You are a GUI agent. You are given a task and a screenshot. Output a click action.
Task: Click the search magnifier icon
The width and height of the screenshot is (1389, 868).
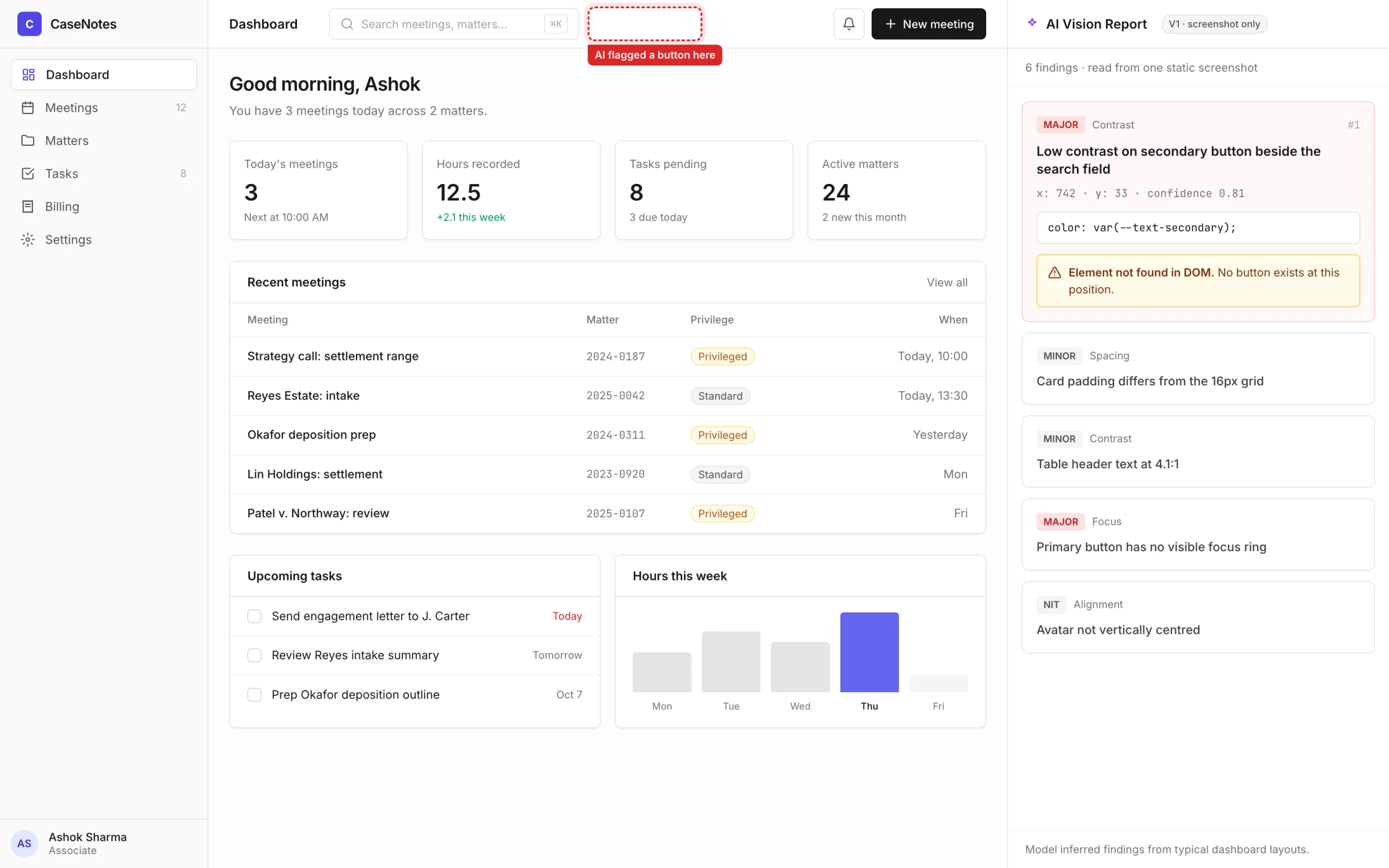coord(347,24)
